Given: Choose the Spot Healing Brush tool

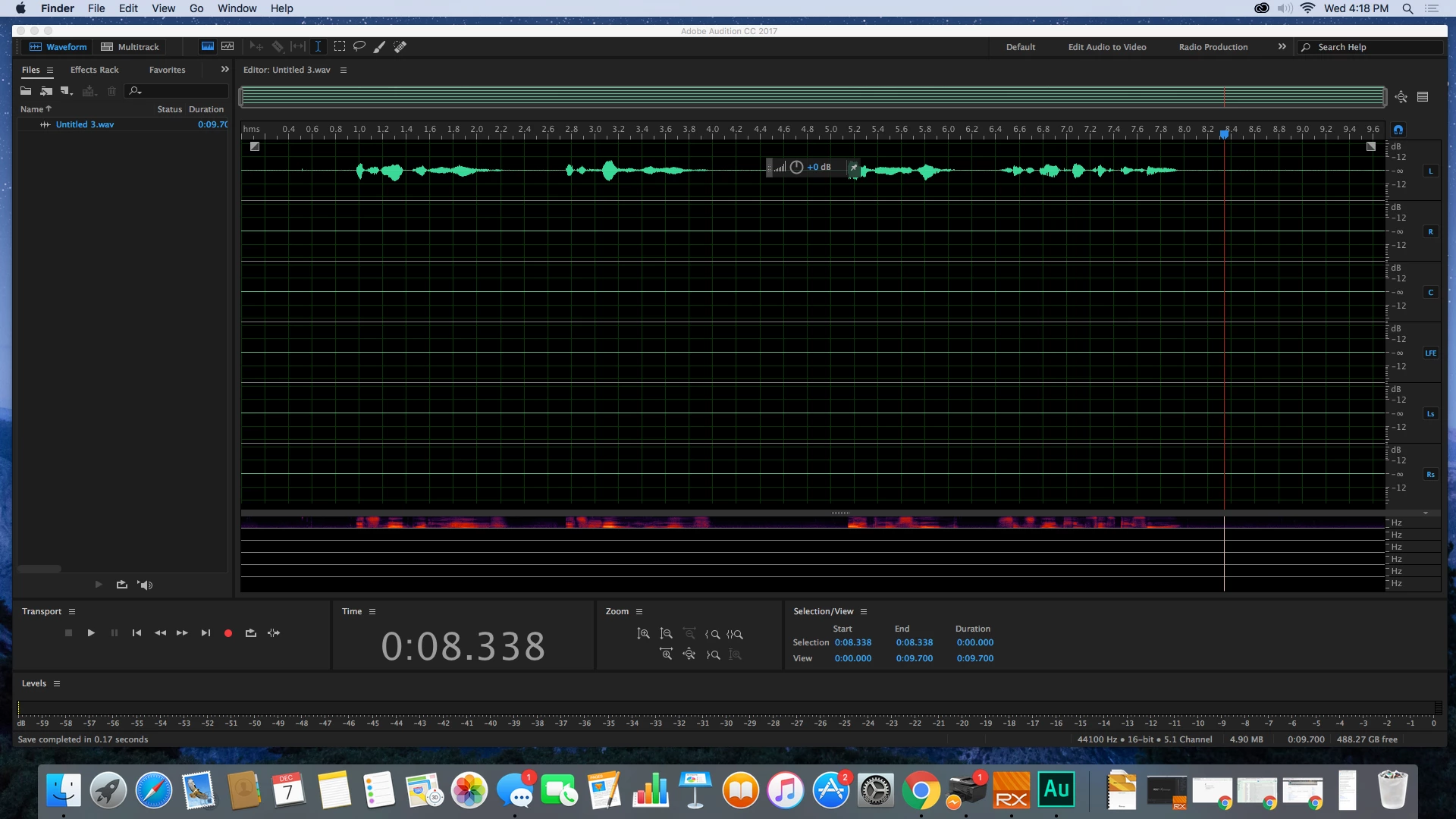Looking at the screenshot, I should pos(400,46).
